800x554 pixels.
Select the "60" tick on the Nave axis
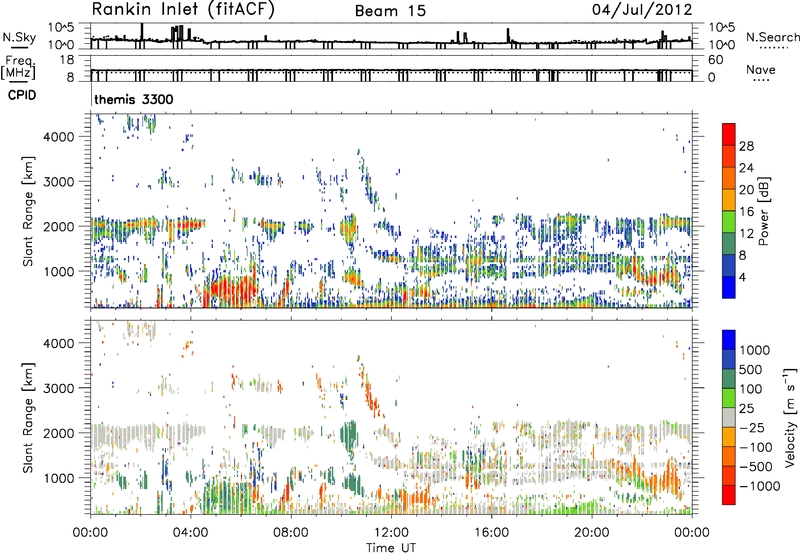coord(715,60)
